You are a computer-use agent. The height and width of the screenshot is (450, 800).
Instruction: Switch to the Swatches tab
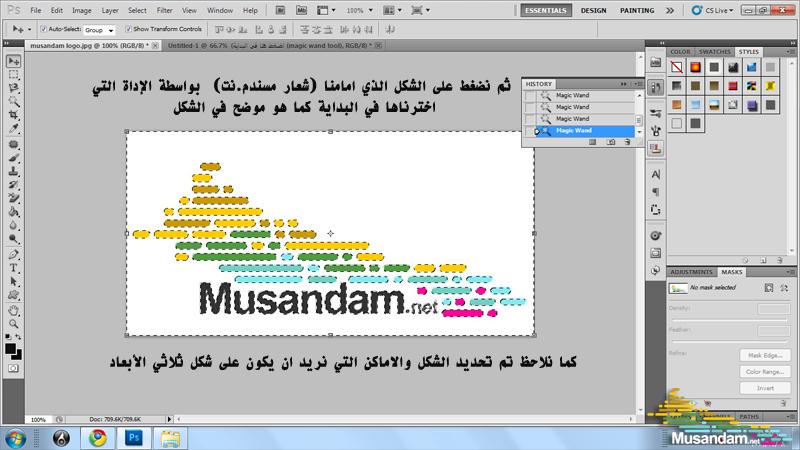point(714,52)
